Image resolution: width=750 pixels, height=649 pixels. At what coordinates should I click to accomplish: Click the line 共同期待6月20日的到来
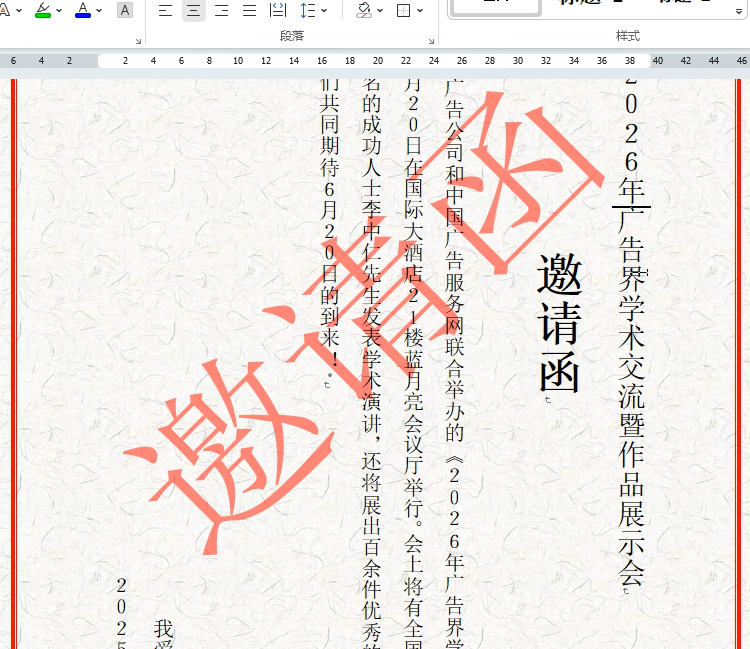(x=330, y=231)
